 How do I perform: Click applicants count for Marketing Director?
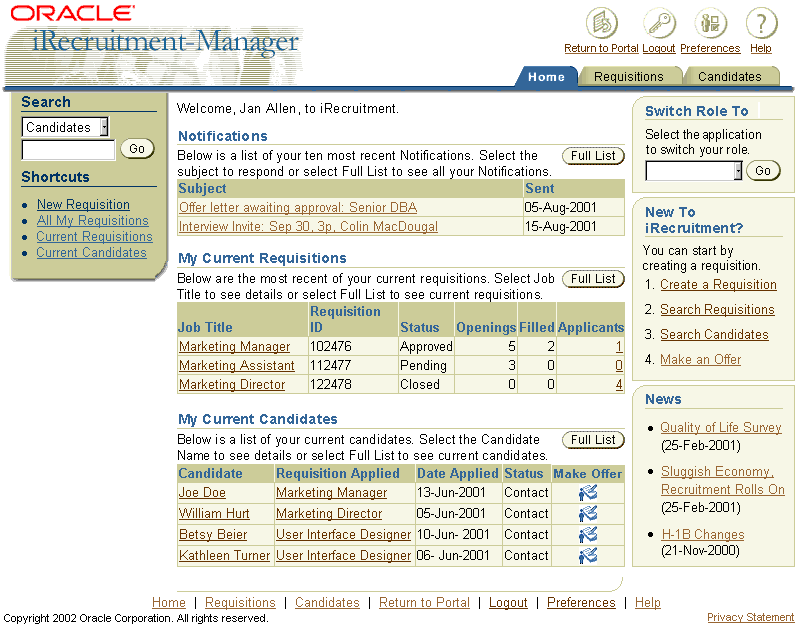(618, 385)
